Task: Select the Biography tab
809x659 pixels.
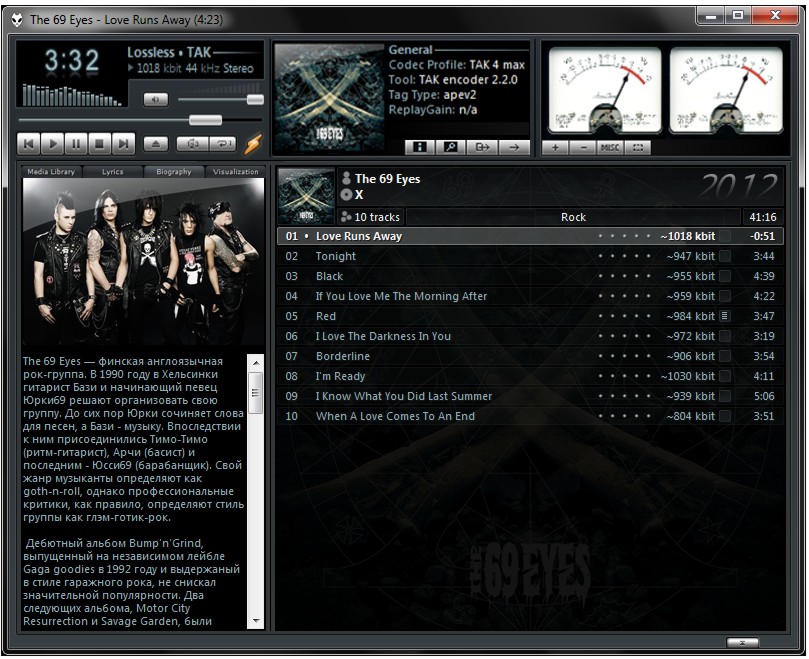Action: point(174,172)
